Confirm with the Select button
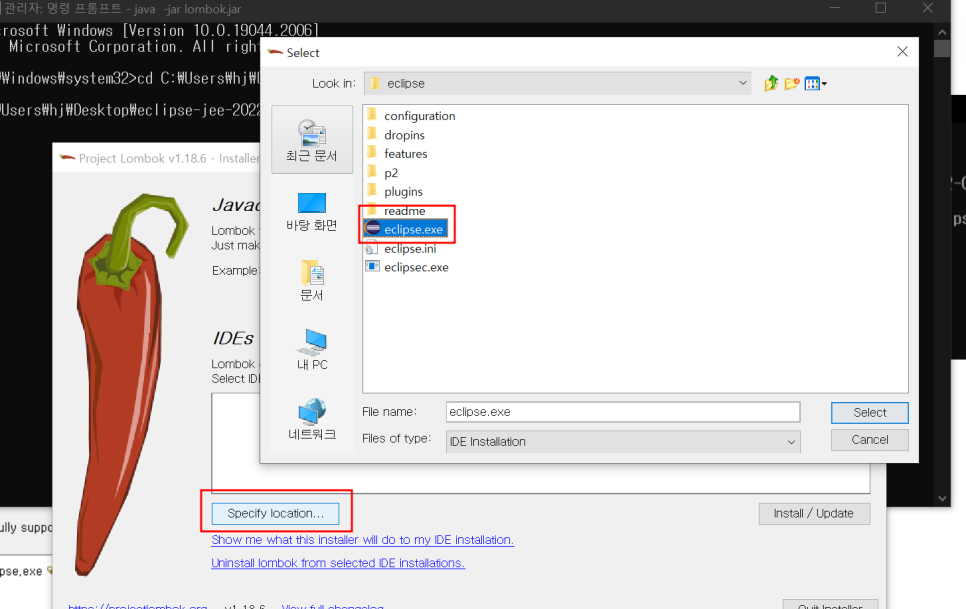966x609 pixels. pyautogui.click(x=869, y=413)
